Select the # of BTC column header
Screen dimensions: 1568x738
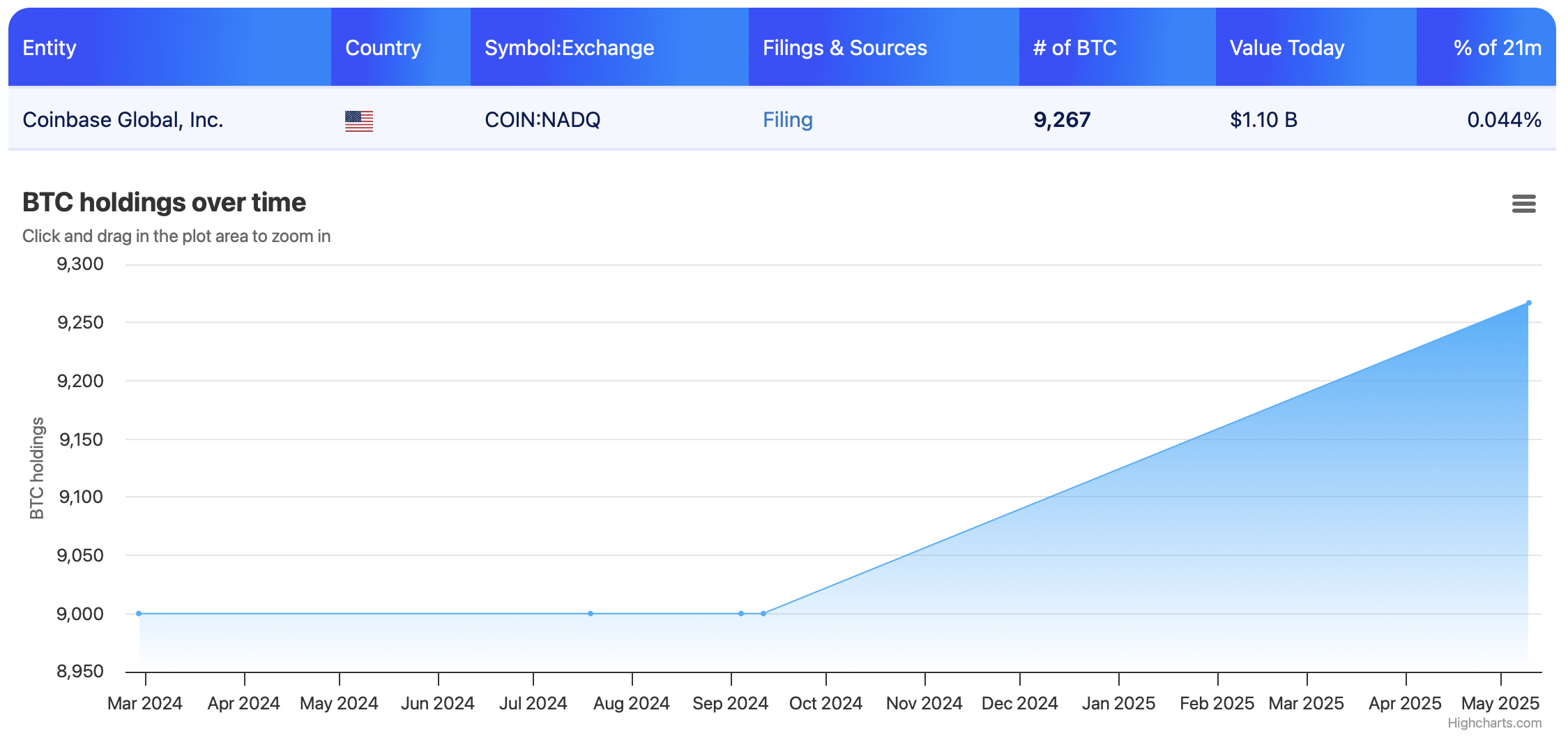click(1118, 47)
